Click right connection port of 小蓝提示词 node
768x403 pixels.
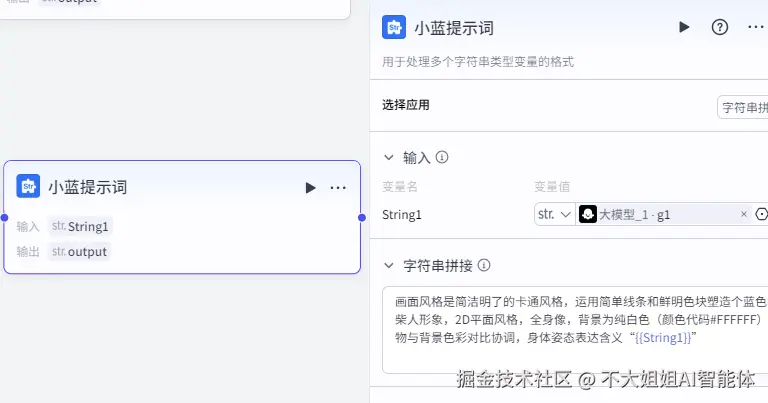pyautogui.click(x=362, y=217)
